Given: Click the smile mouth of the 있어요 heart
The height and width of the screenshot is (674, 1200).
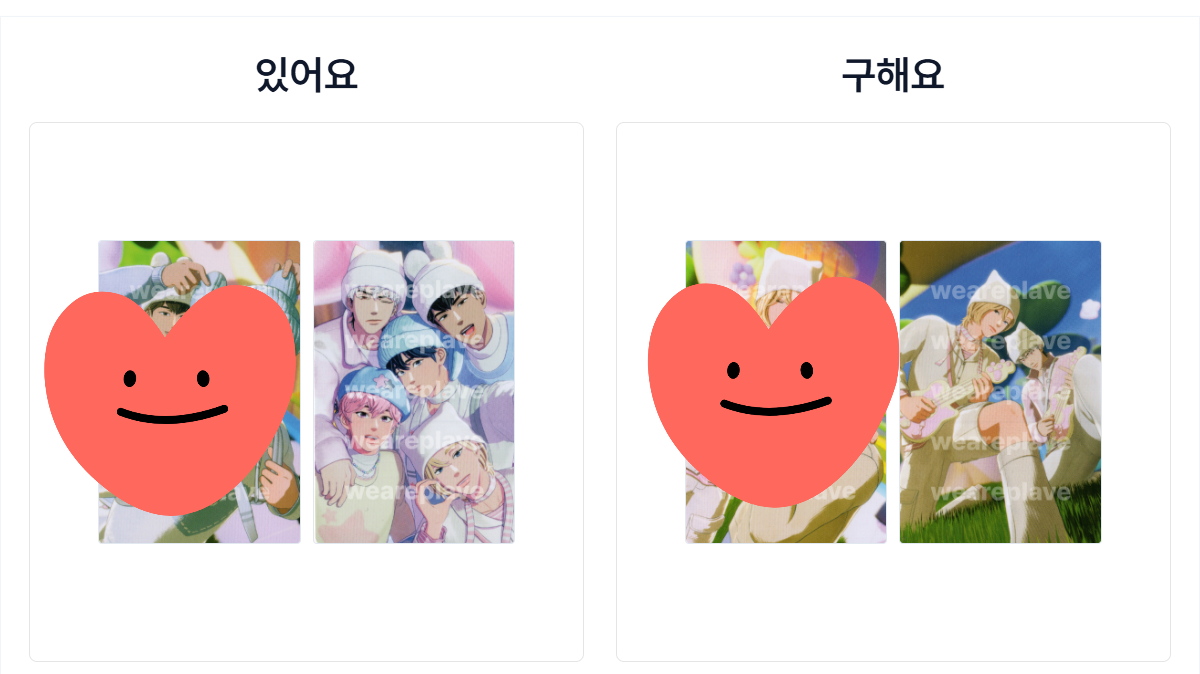Looking at the screenshot, I should [173, 414].
